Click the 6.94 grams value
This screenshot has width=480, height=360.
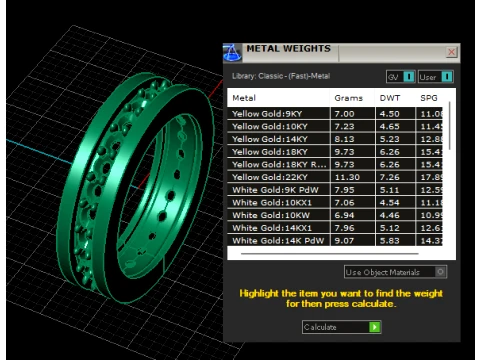344,215
